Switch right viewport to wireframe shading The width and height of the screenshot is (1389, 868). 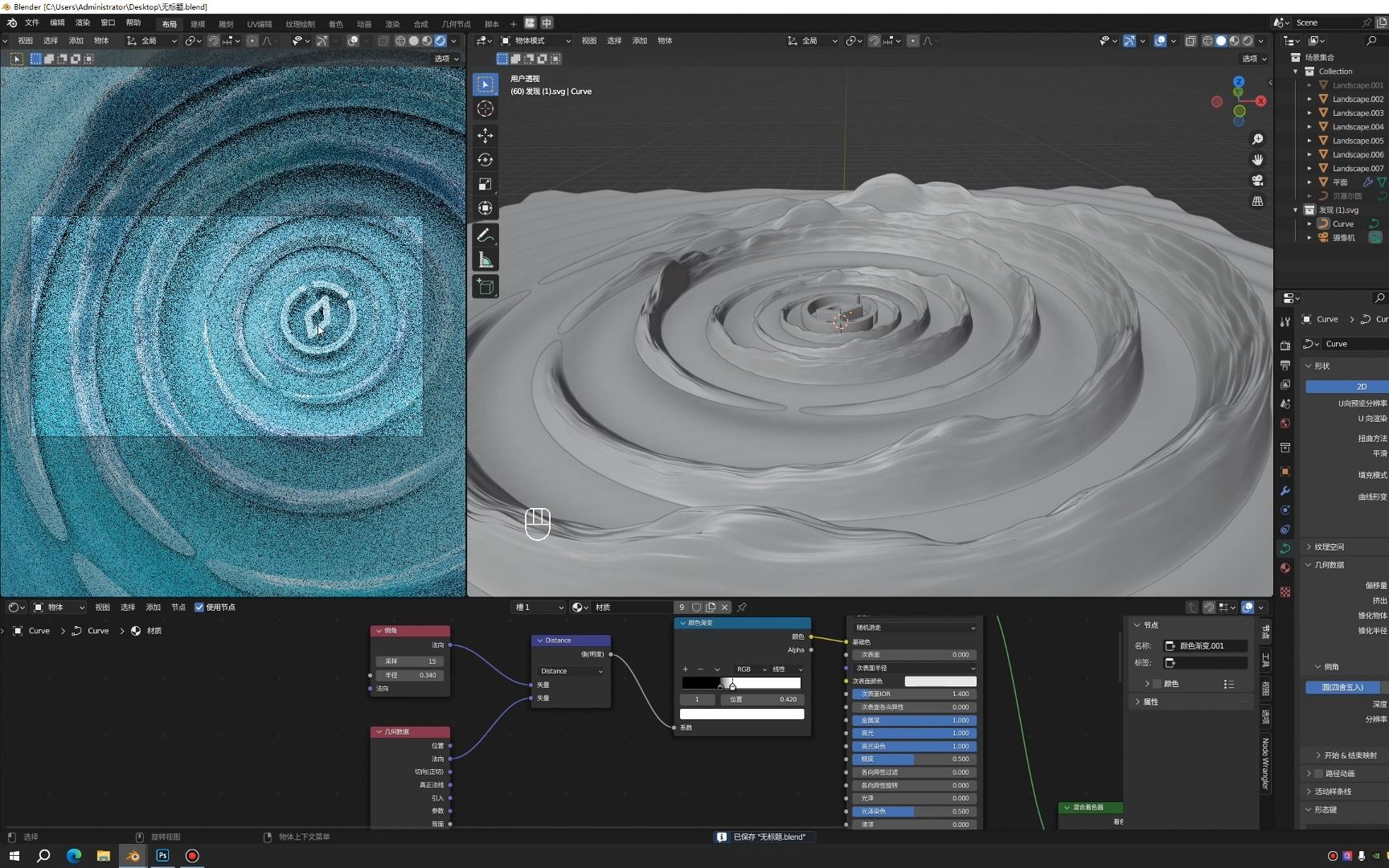tap(1207, 41)
